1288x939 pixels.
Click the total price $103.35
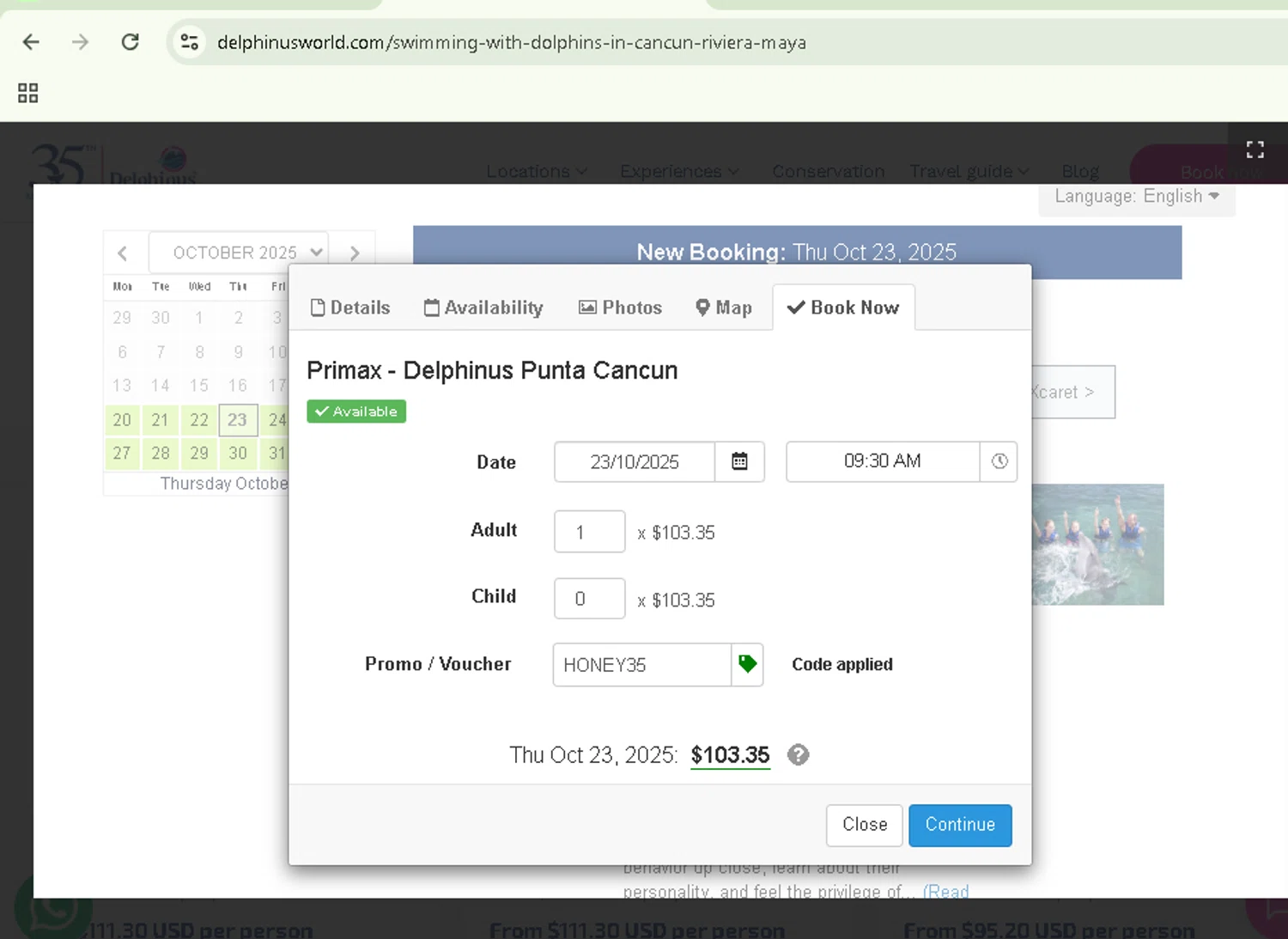tap(730, 755)
